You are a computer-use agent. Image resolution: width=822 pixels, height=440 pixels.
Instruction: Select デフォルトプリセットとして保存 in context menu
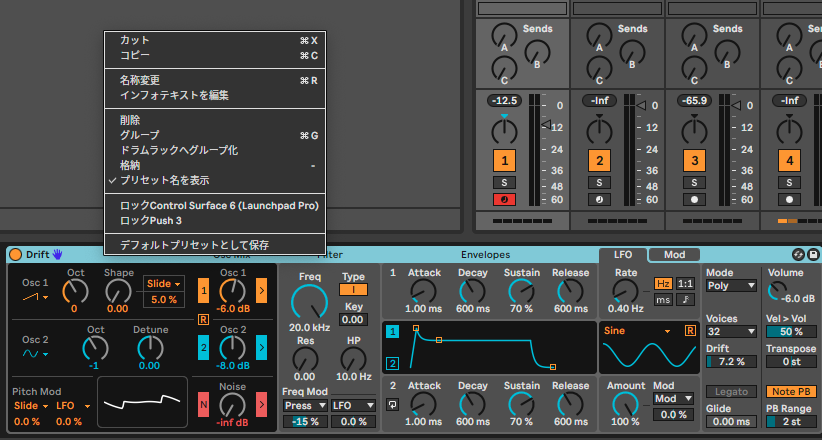(194, 245)
